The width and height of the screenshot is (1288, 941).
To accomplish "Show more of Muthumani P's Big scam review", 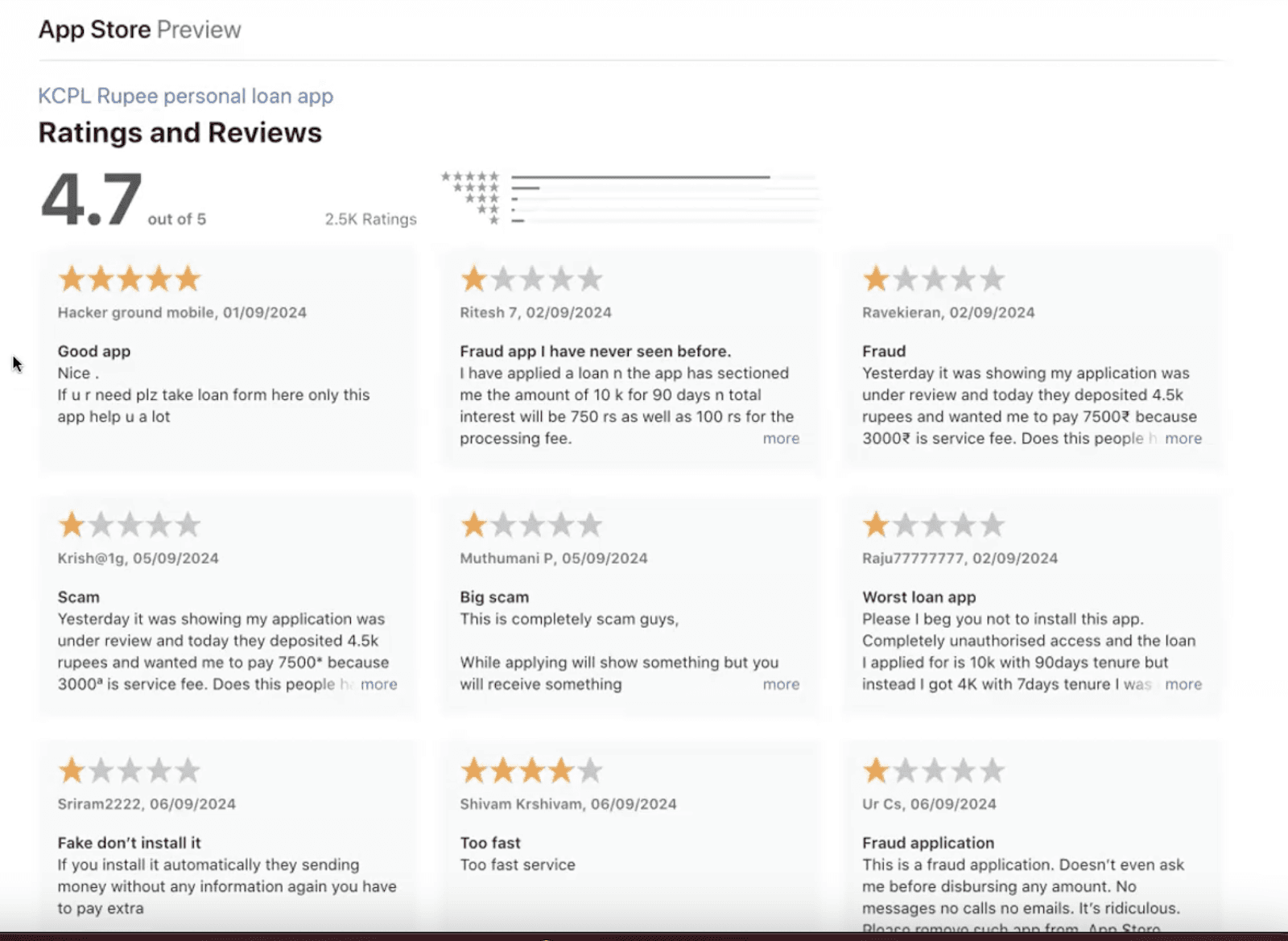I will coord(781,684).
